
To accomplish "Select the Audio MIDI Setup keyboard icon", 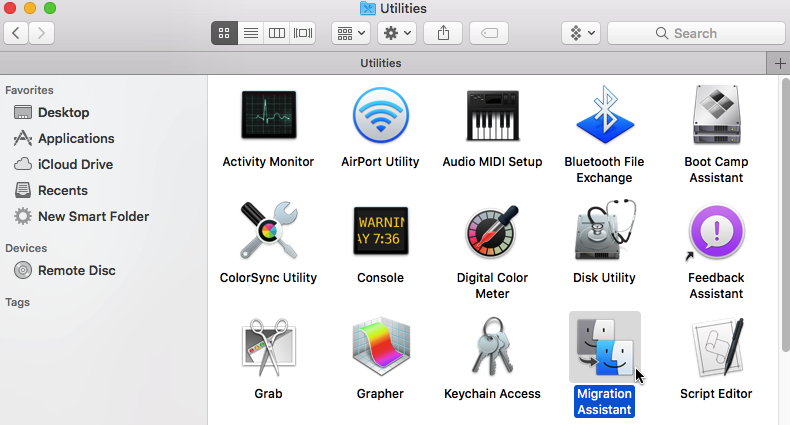I will point(492,115).
